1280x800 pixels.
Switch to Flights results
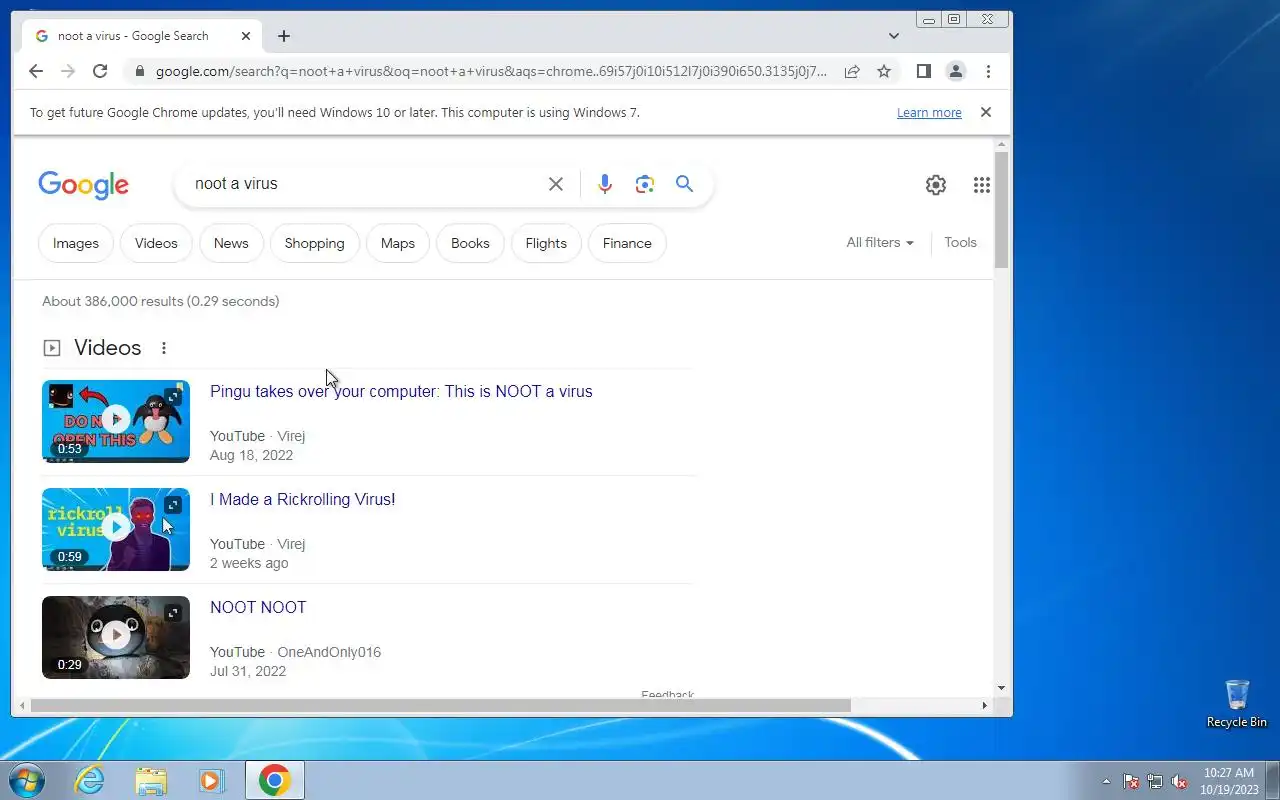coord(546,243)
